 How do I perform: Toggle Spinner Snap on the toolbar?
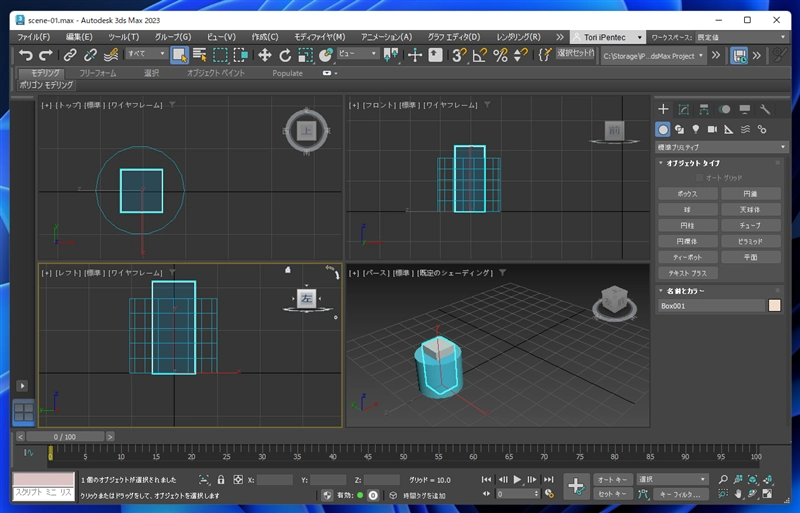pos(520,55)
